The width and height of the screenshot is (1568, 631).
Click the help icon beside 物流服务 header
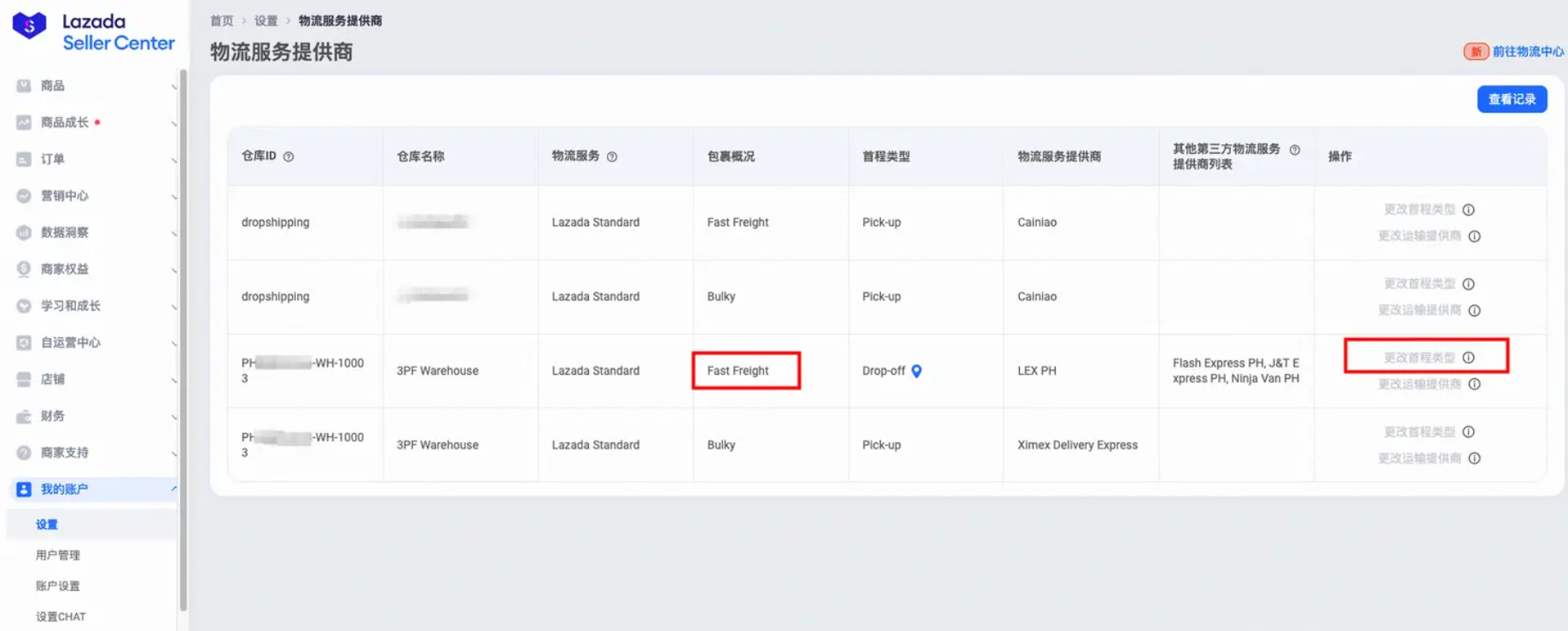tap(612, 157)
